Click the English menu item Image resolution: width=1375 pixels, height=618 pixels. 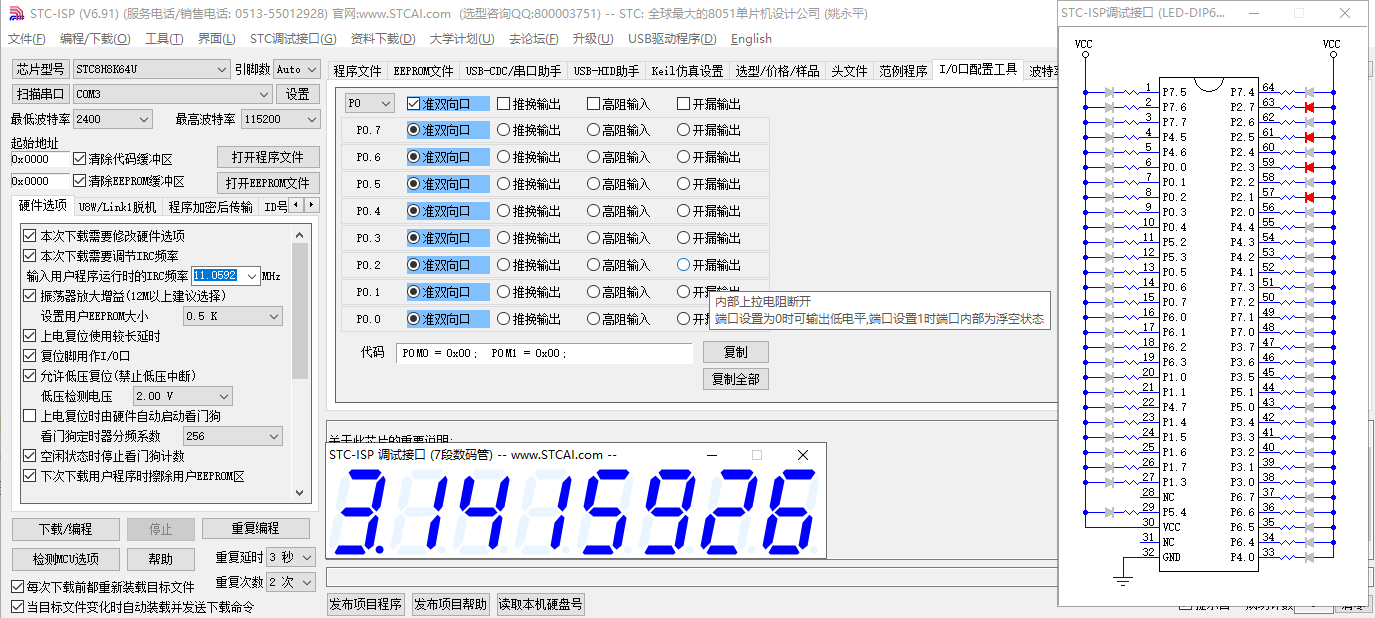(x=751, y=39)
